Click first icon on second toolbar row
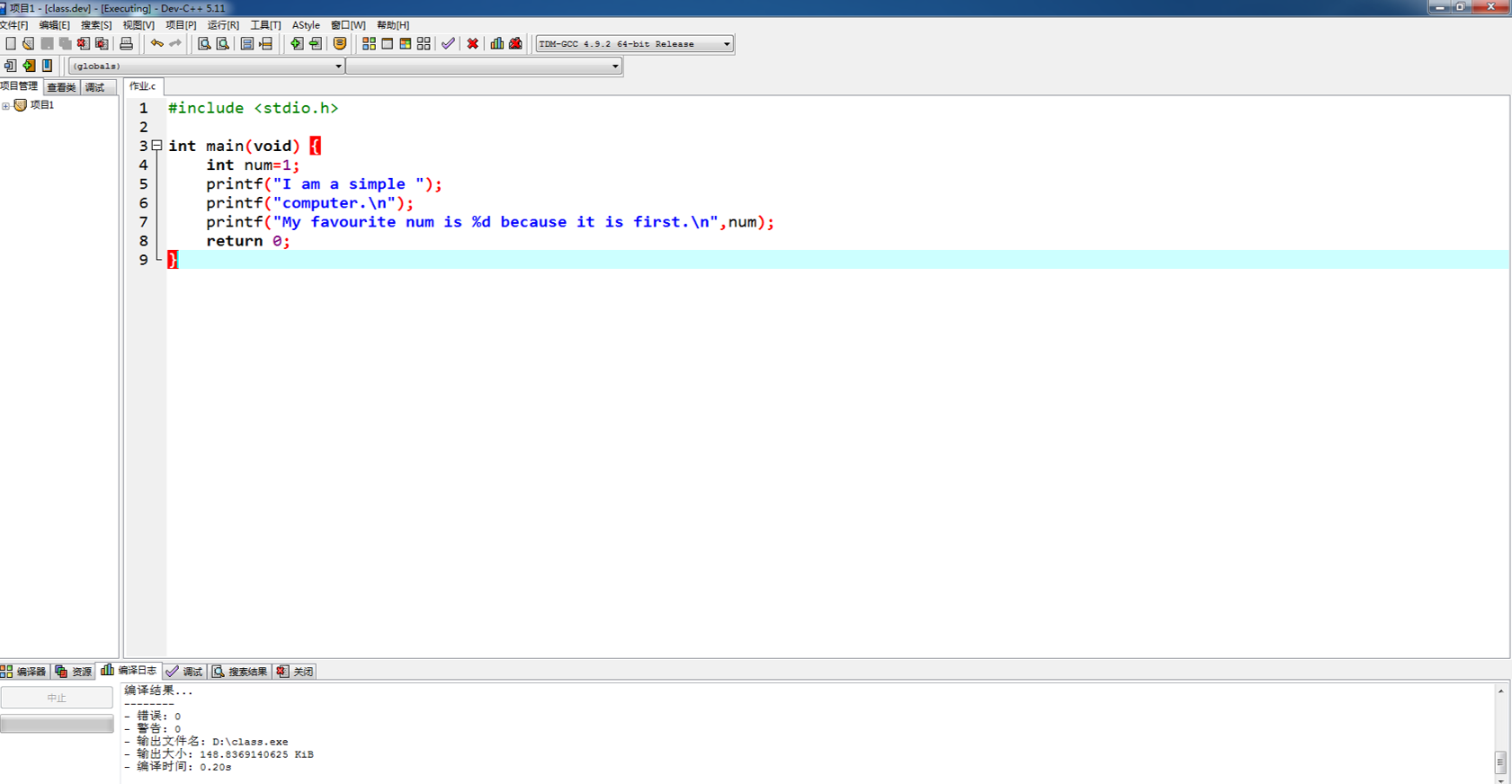Image resolution: width=1512 pixels, height=784 pixels. point(10,66)
